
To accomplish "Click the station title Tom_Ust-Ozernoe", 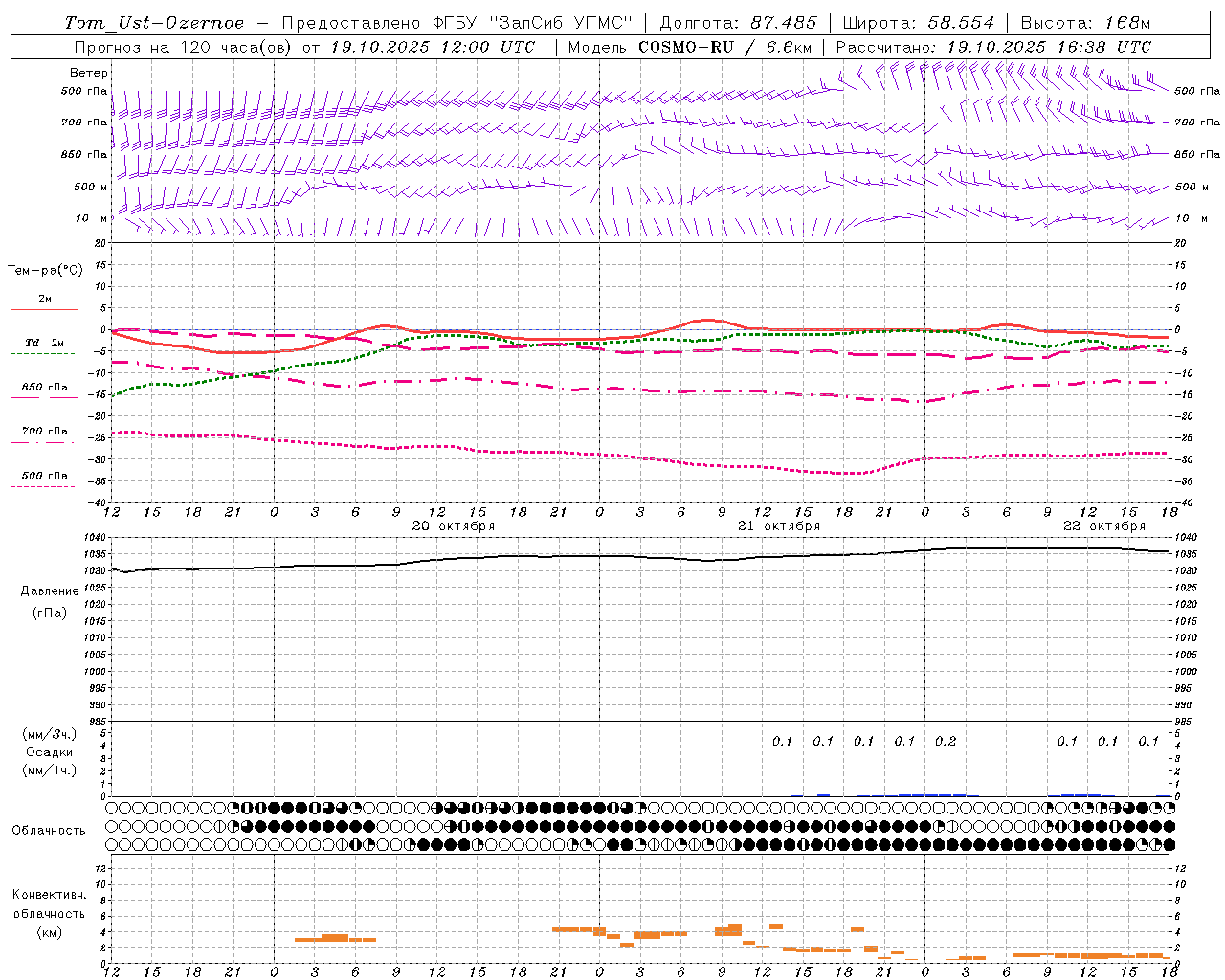I will tap(154, 23).
